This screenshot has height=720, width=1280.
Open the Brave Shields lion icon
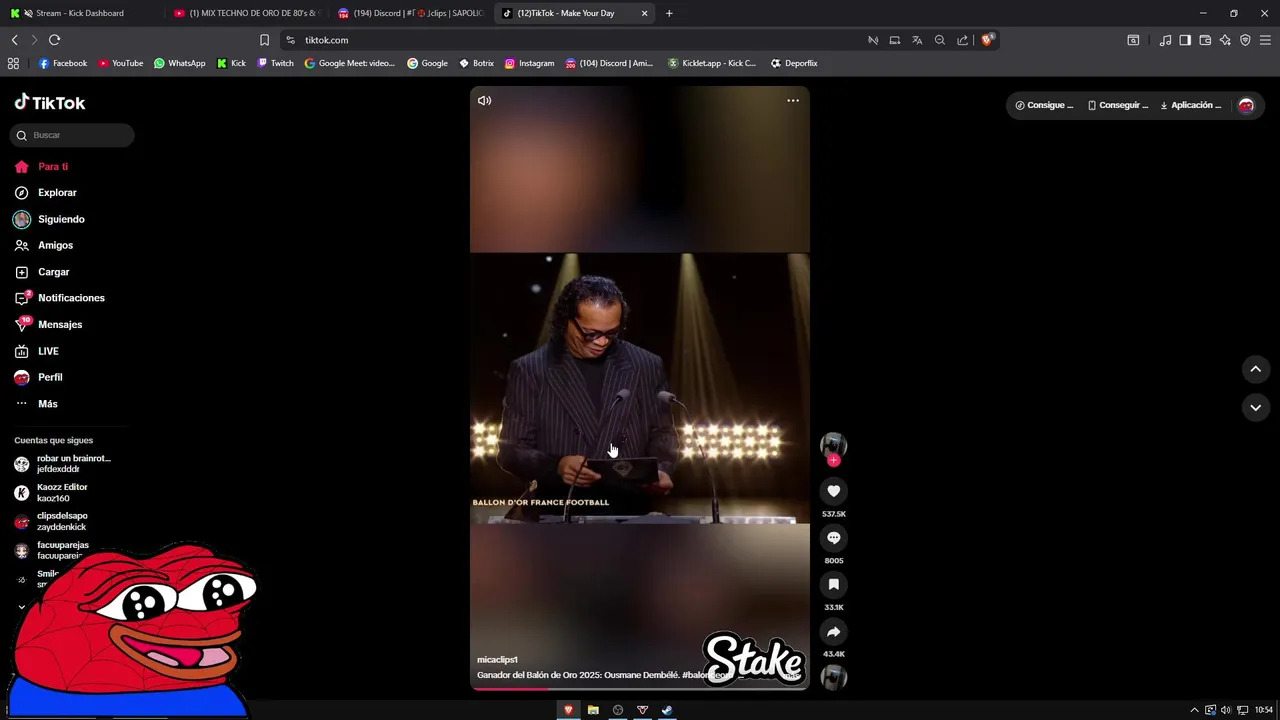tap(987, 40)
